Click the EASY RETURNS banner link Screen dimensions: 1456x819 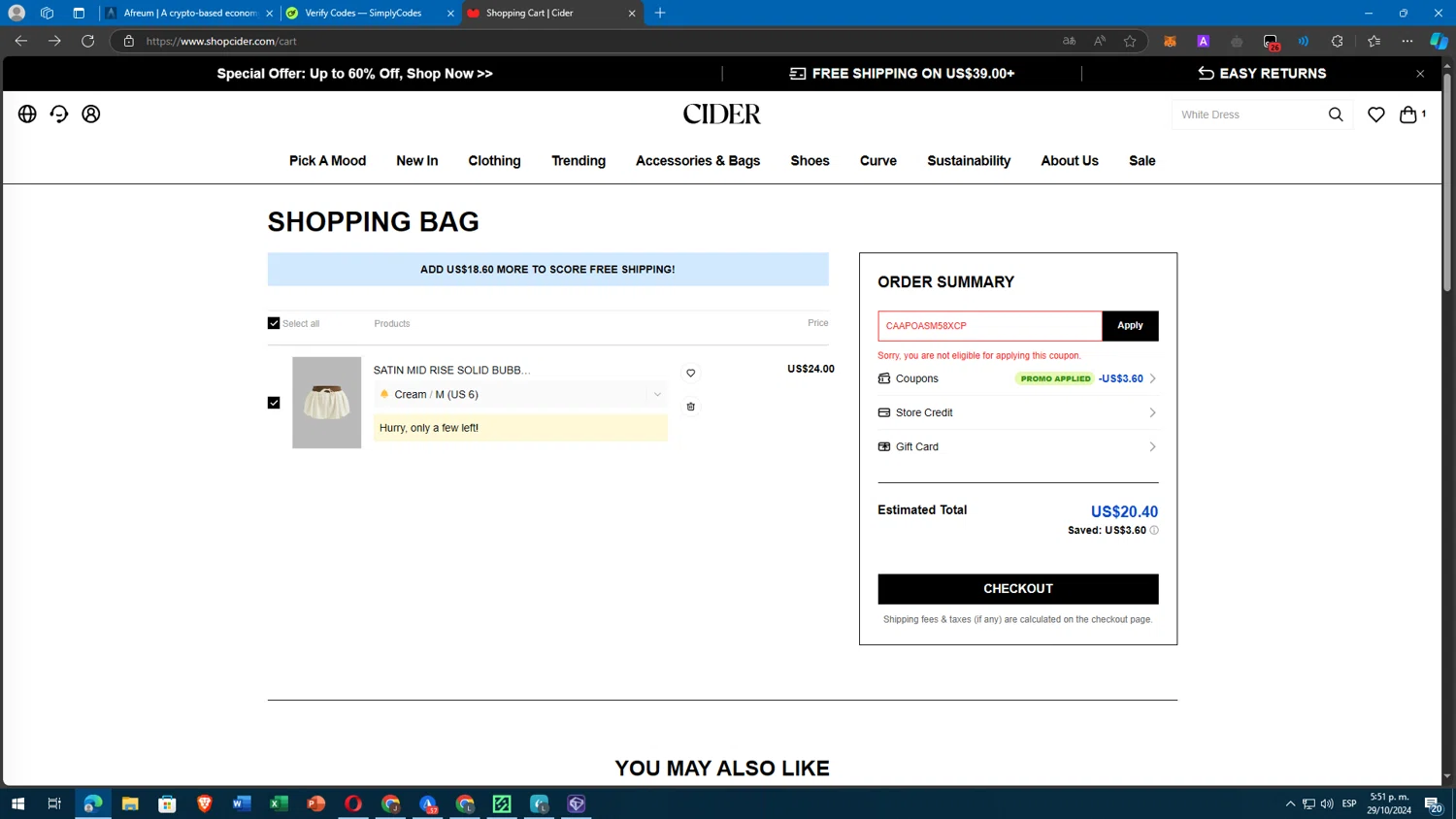pyautogui.click(x=1262, y=74)
